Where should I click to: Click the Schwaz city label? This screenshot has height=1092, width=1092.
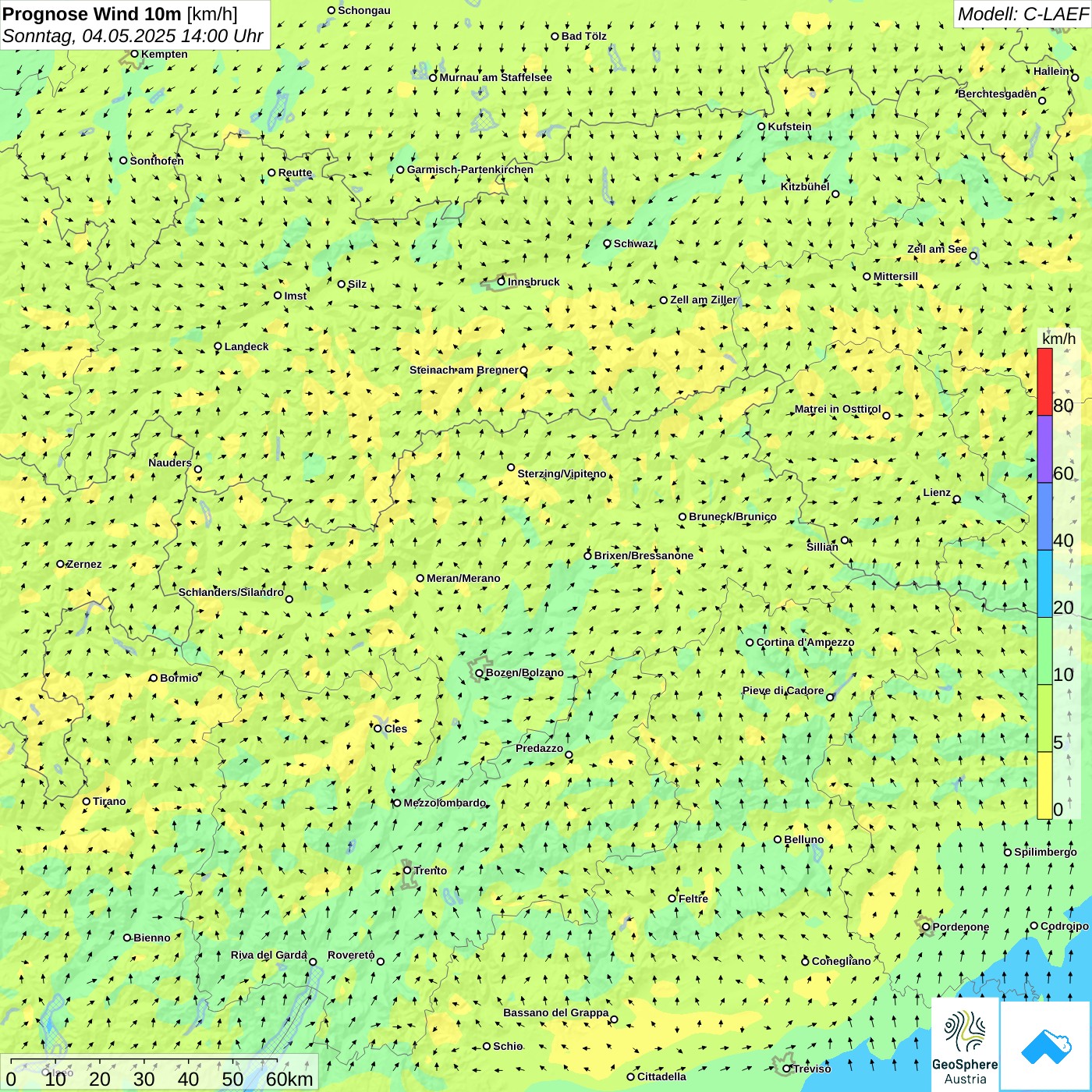tap(633, 243)
